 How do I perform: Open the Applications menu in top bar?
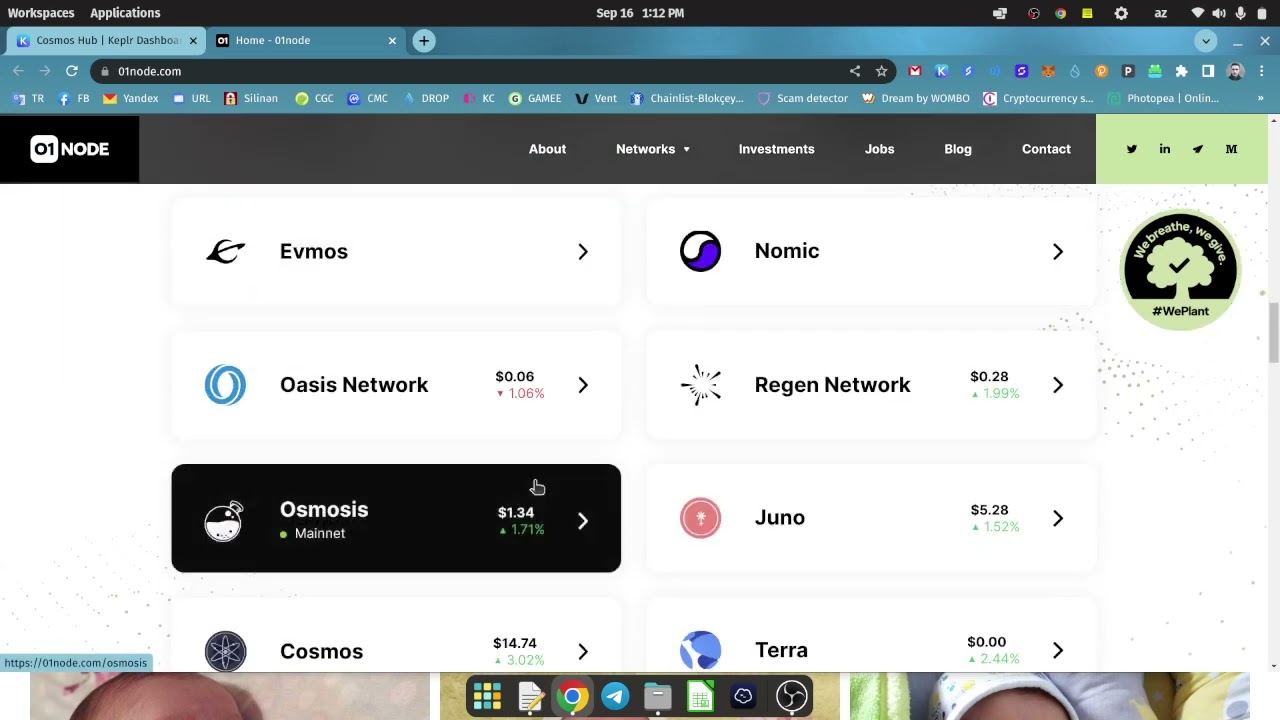pos(125,13)
